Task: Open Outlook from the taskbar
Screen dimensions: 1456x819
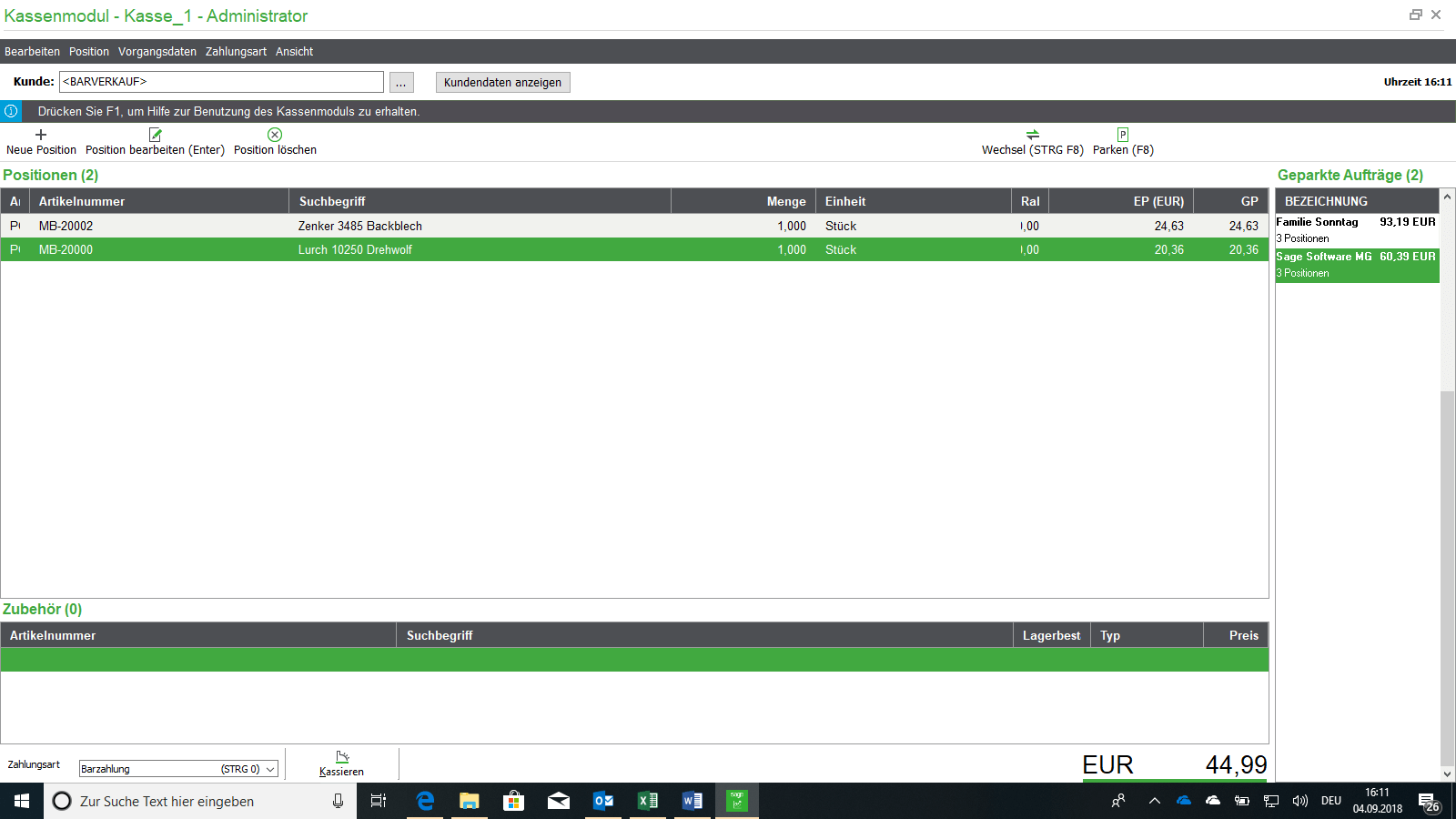Action: coord(602,801)
